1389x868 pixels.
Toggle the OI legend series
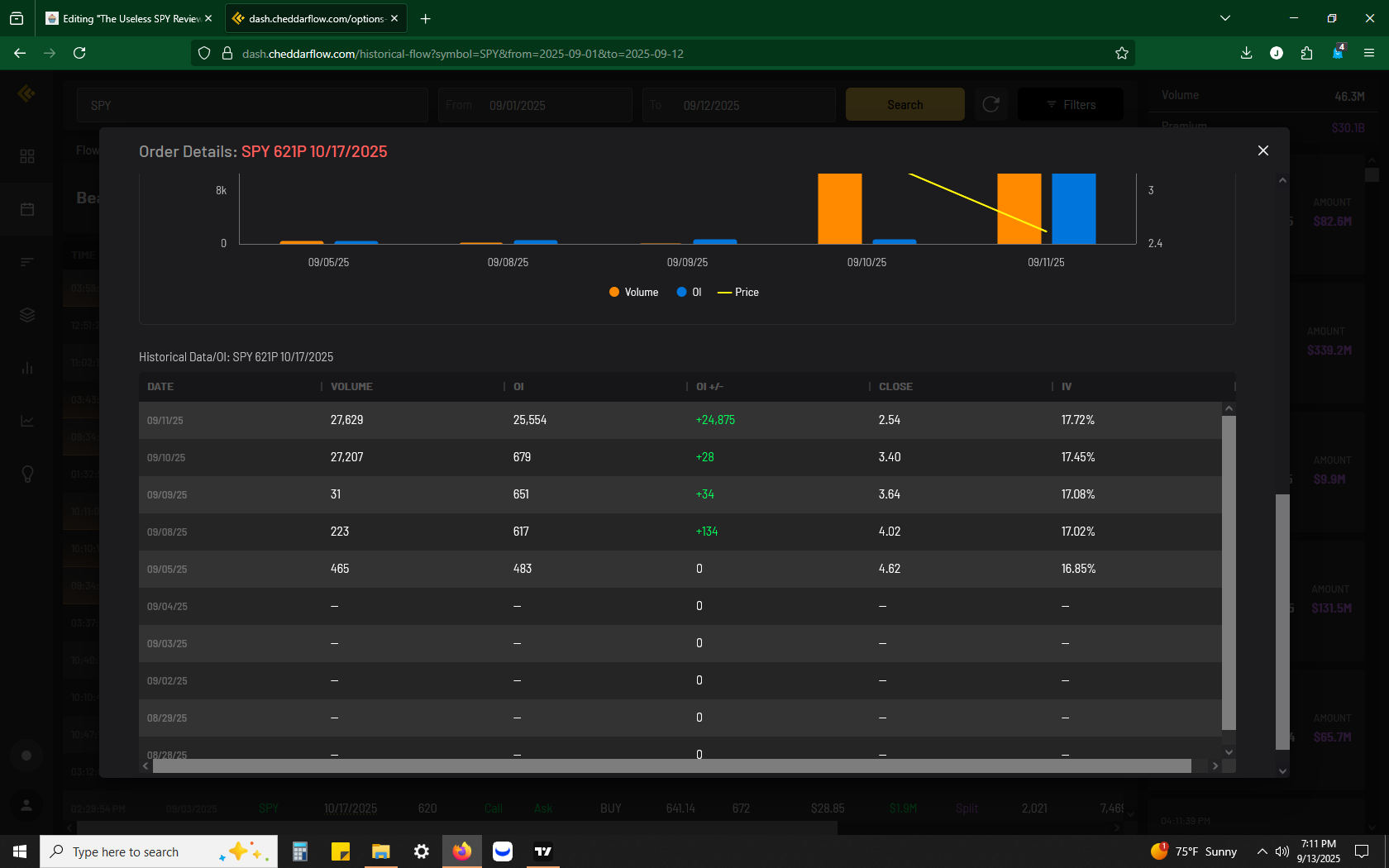click(689, 293)
